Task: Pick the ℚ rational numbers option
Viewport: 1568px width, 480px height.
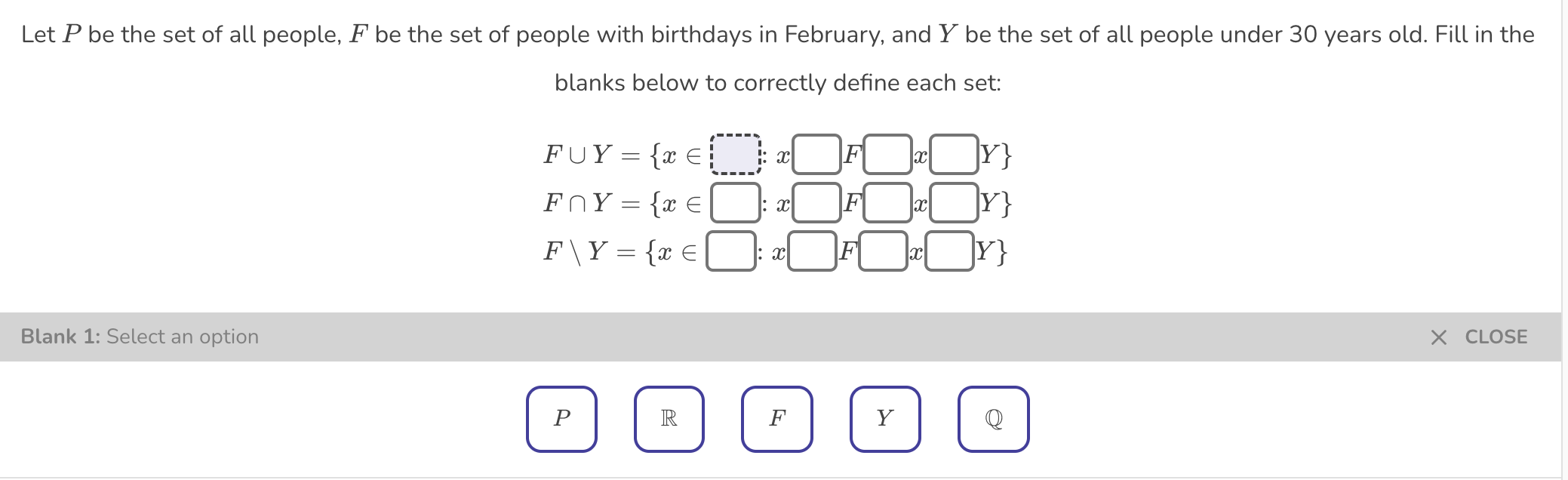Action: click(993, 418)
